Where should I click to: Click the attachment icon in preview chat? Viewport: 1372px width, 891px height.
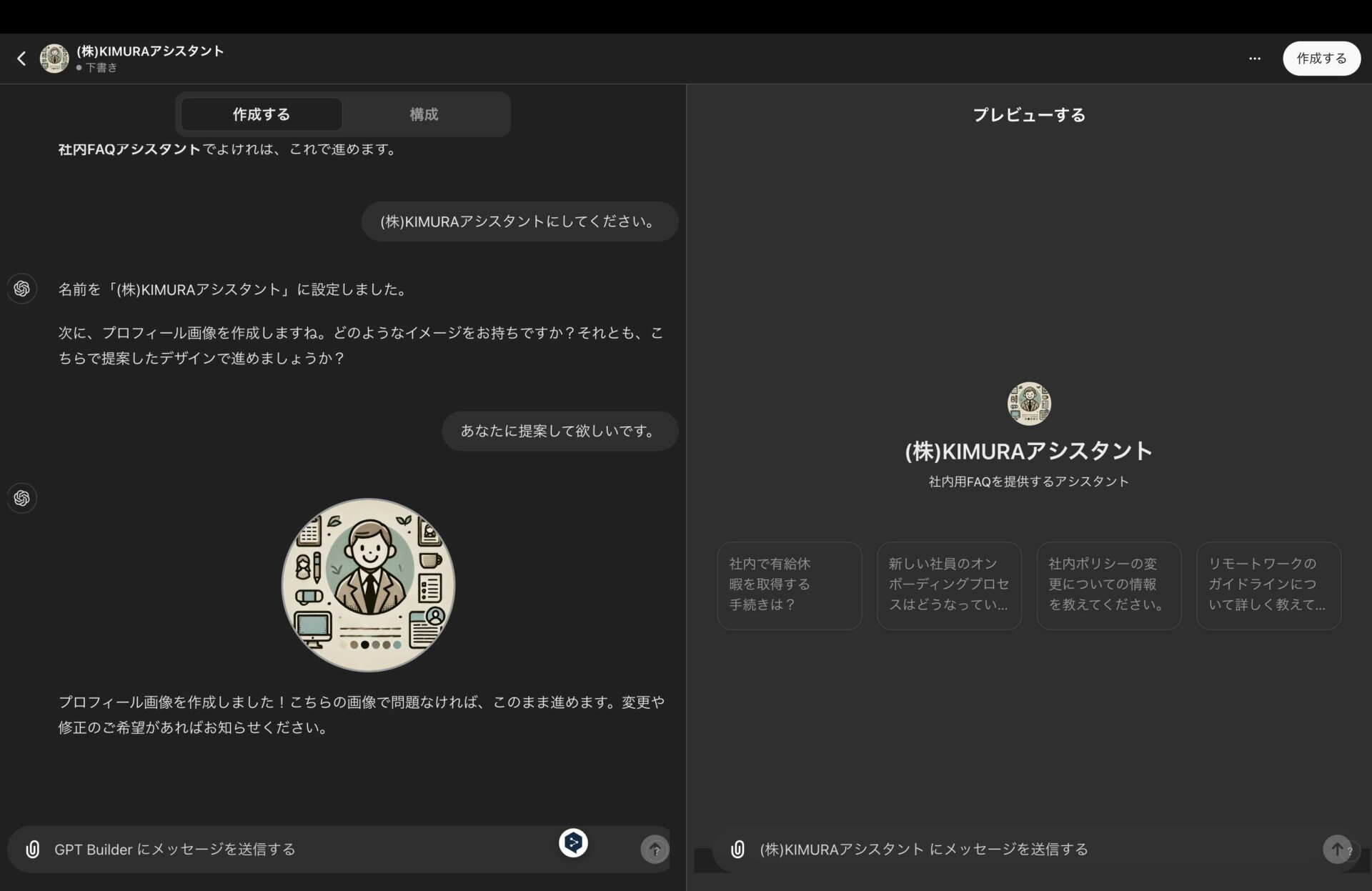(735, 849)
